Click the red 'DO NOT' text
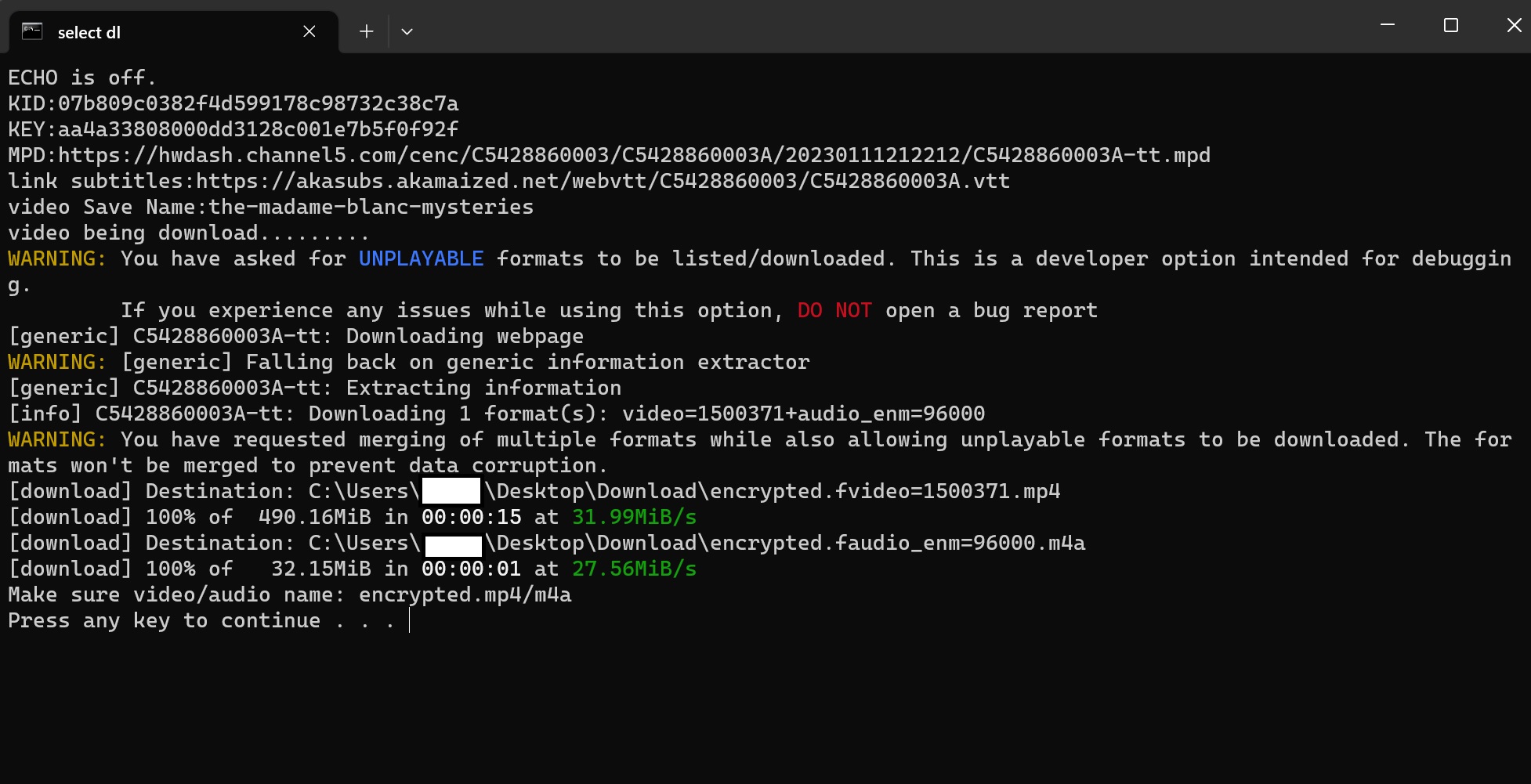The width and height of the screenshot is (1531, 784). (834, 310)
